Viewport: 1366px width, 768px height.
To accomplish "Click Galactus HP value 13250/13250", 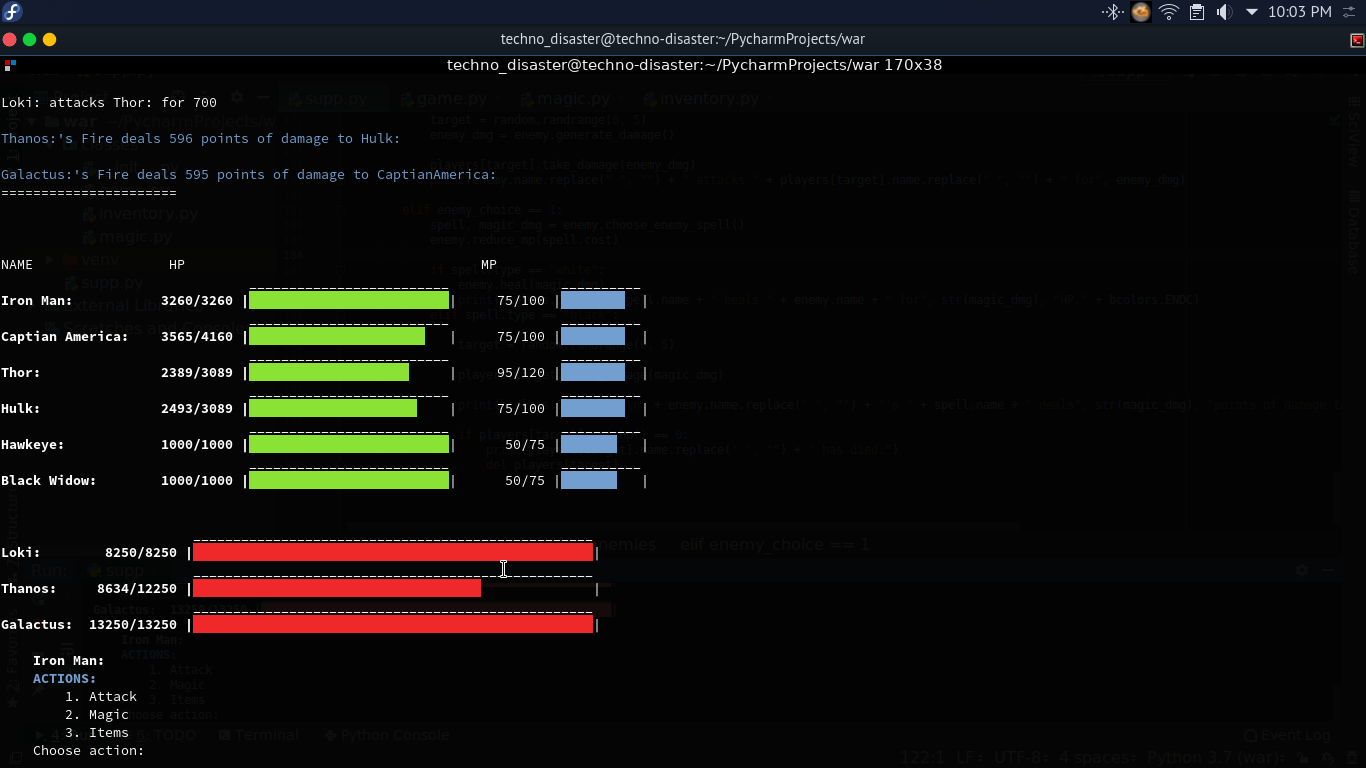I will pos(133,624).
